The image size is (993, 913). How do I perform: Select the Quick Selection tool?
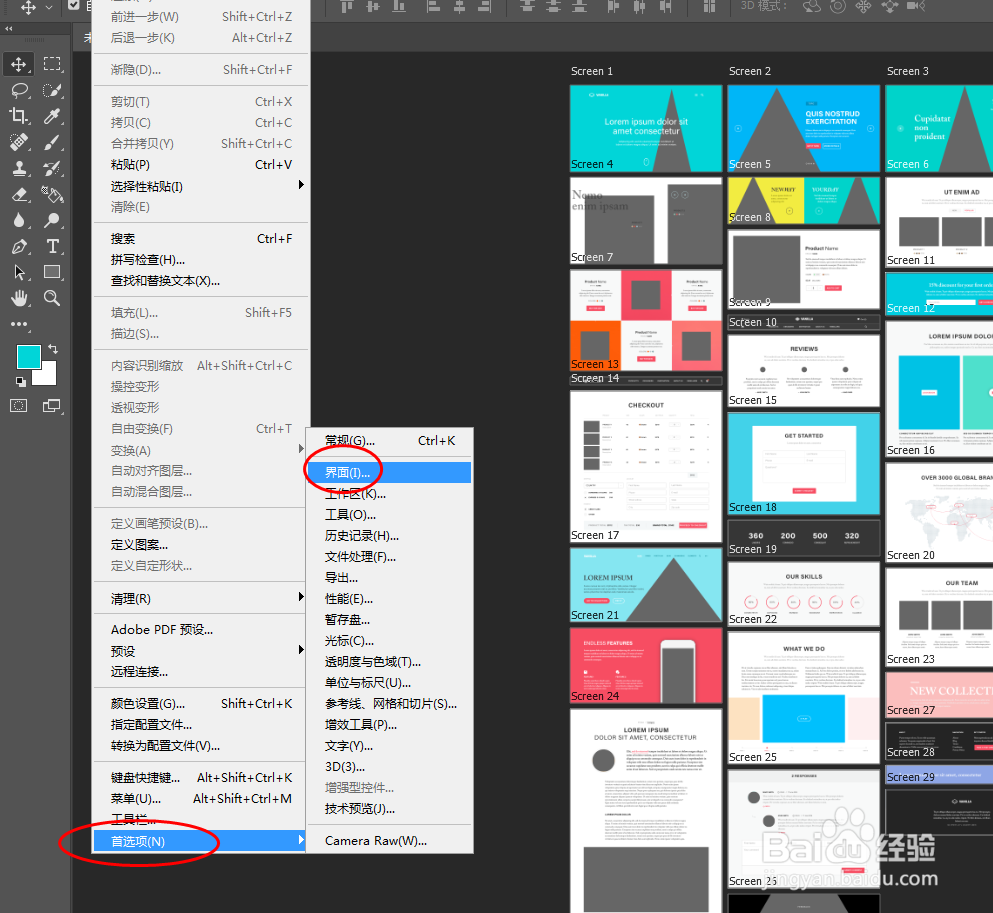tap(52, 90)
